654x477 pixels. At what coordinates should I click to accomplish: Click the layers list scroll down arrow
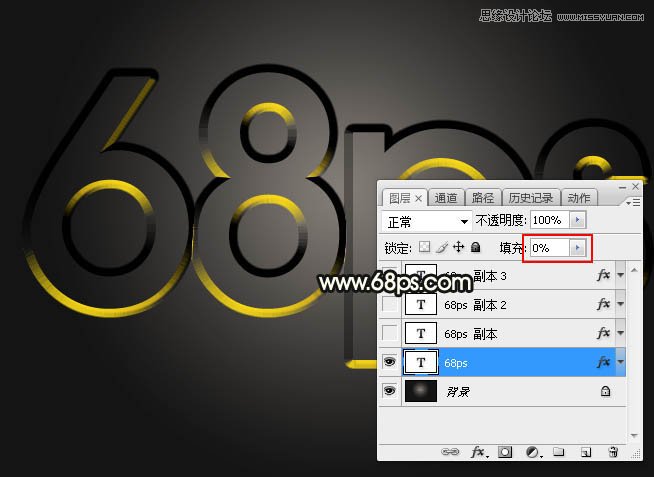click(634, 436)
